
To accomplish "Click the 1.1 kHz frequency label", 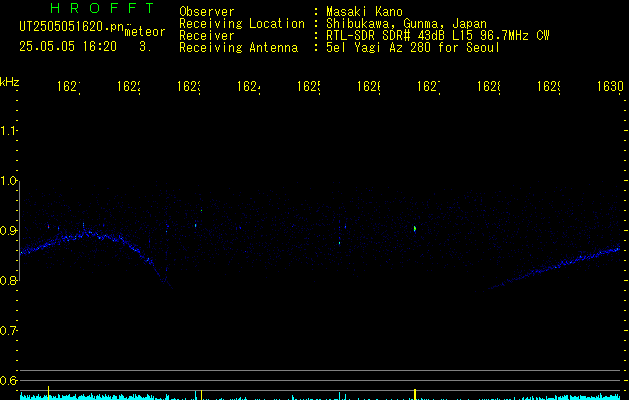I will 8,131.
